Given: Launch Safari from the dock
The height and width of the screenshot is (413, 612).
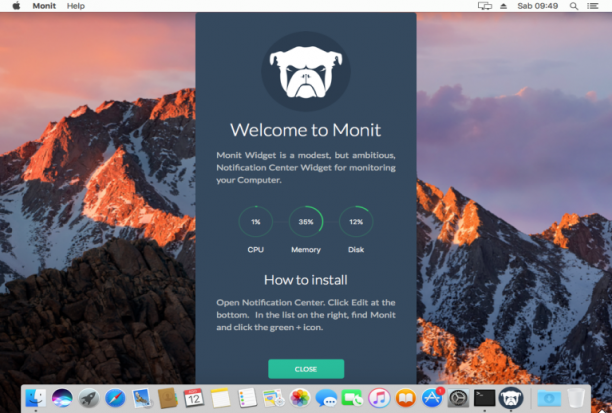Looking at the screenshot, I should (x=115, y=398).
